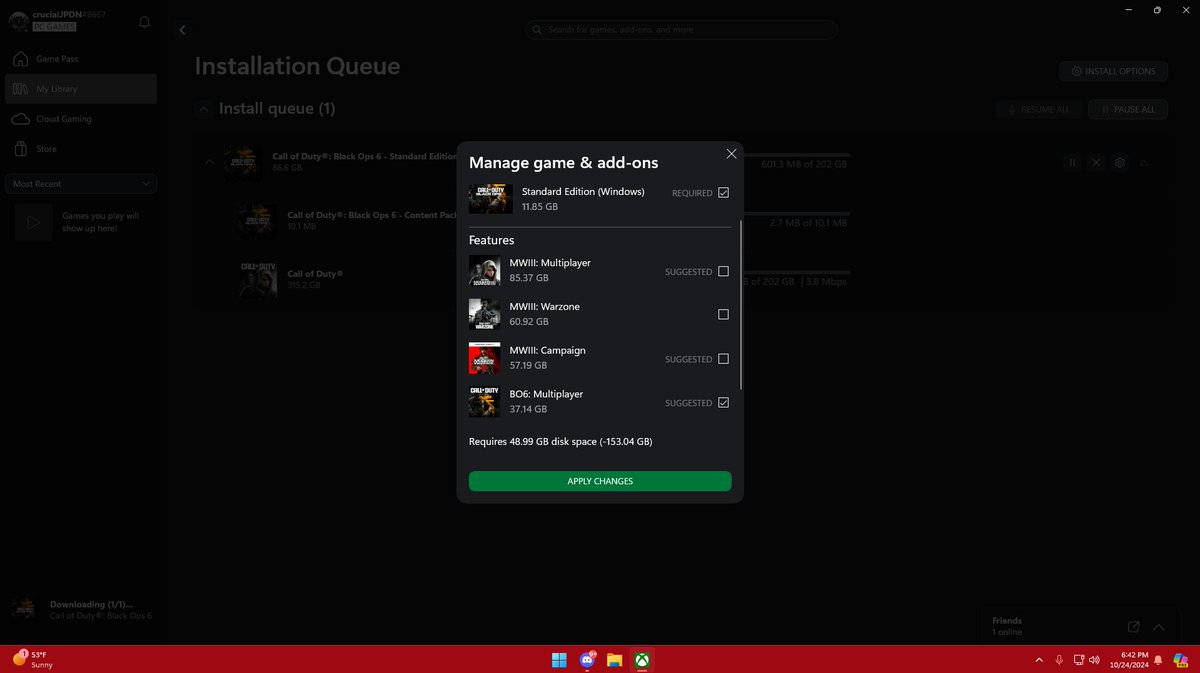
Task: Click the search bar for games and add-ons
Action: tap(683, 30)
